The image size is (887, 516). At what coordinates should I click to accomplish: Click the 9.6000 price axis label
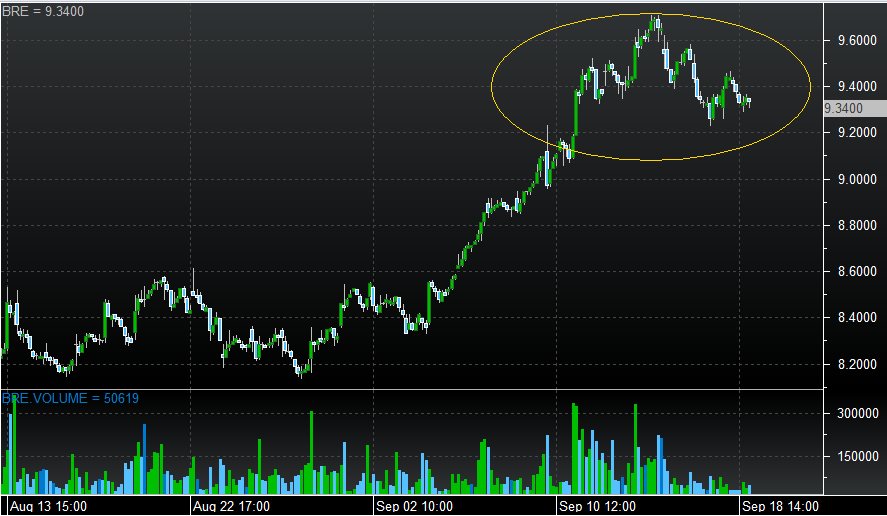point(858,40)
